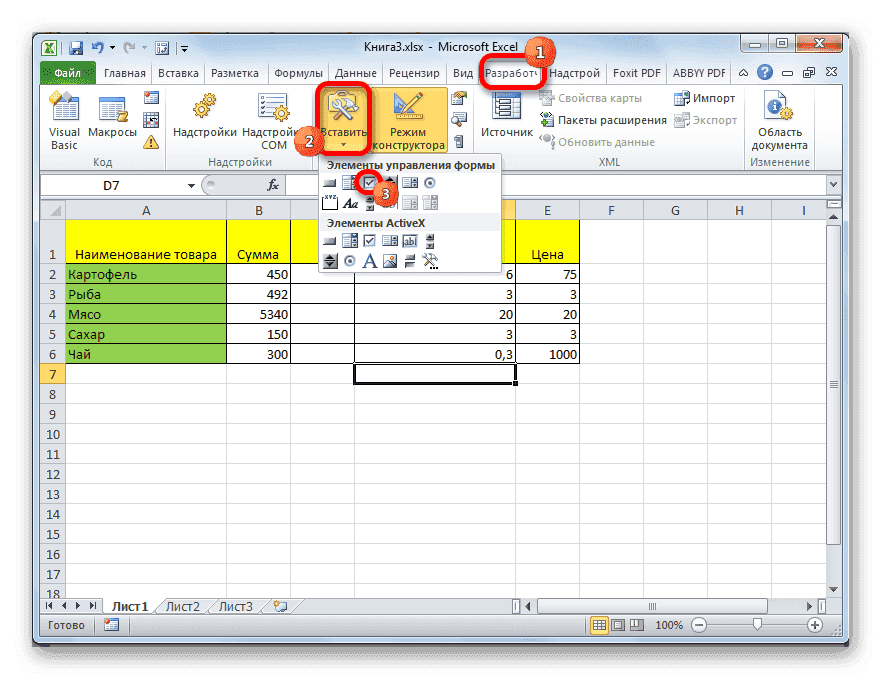The width and height of the screenshot is (881, 679).
Task: Choose the ActiveX text box control
Action: (408, 240)
